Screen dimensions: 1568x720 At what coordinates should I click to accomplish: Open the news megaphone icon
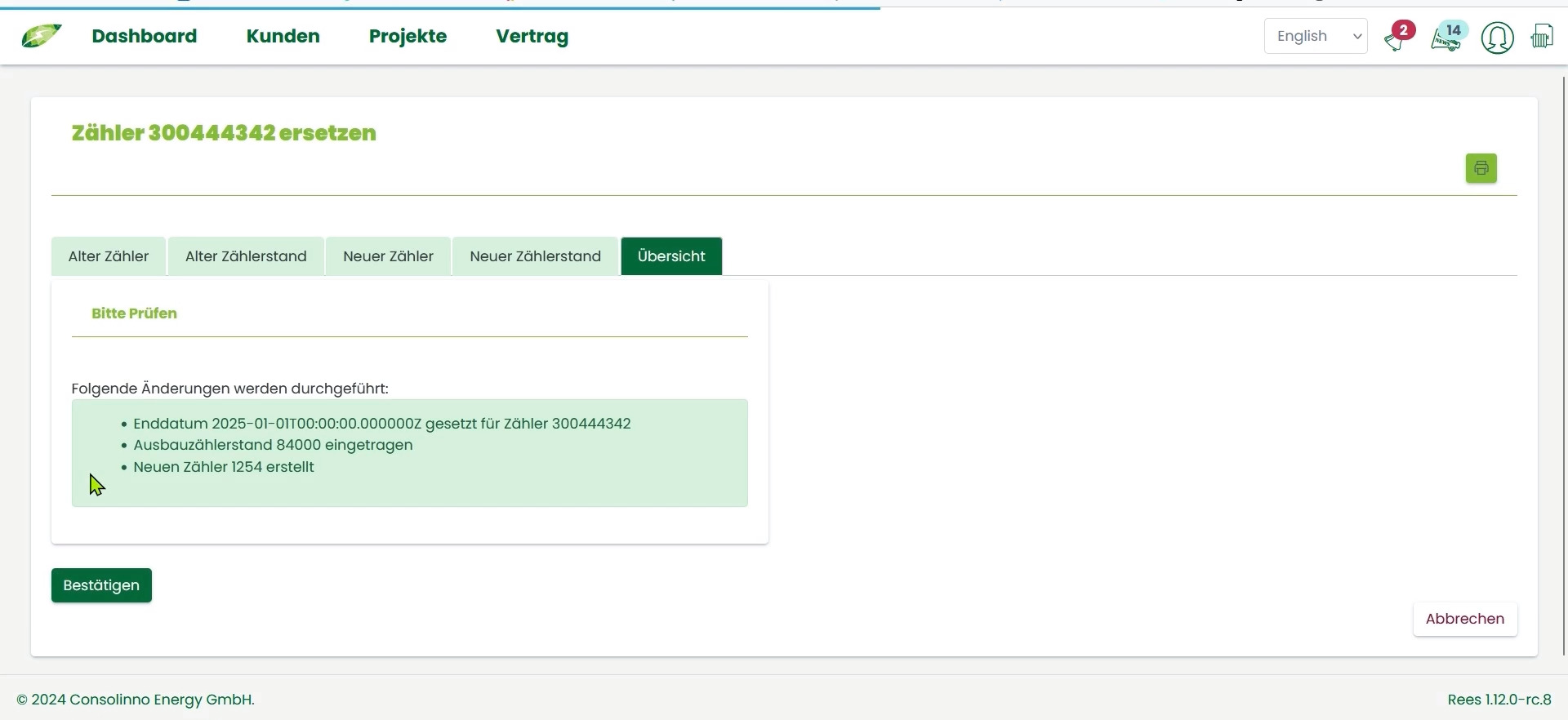click(1446, 38)
